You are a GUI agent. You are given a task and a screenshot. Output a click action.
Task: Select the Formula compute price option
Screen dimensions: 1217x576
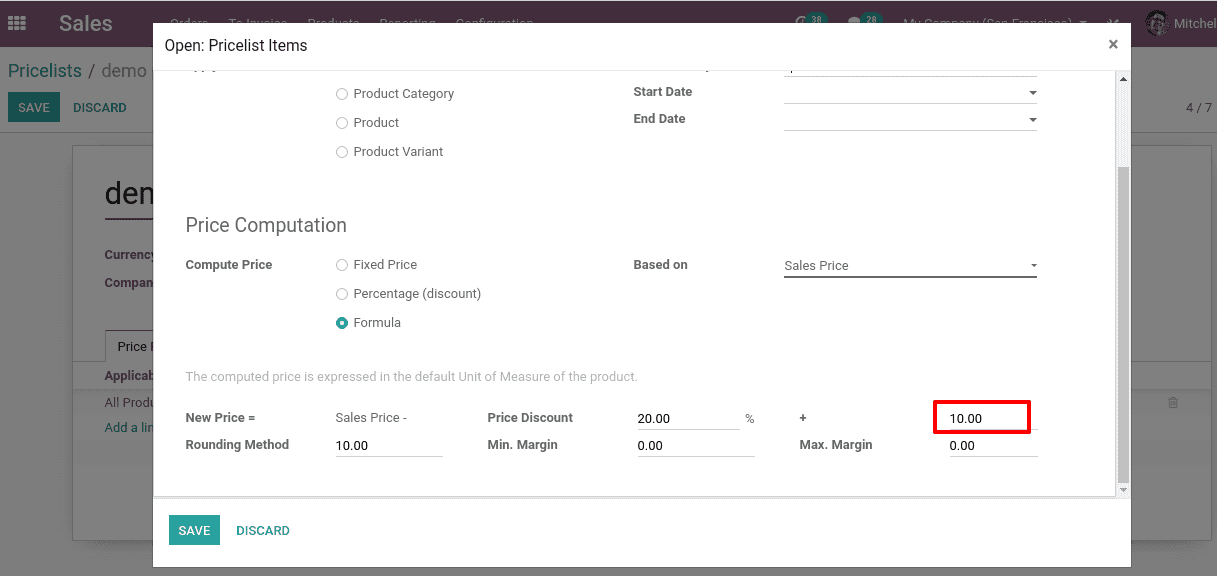(342, 323)
